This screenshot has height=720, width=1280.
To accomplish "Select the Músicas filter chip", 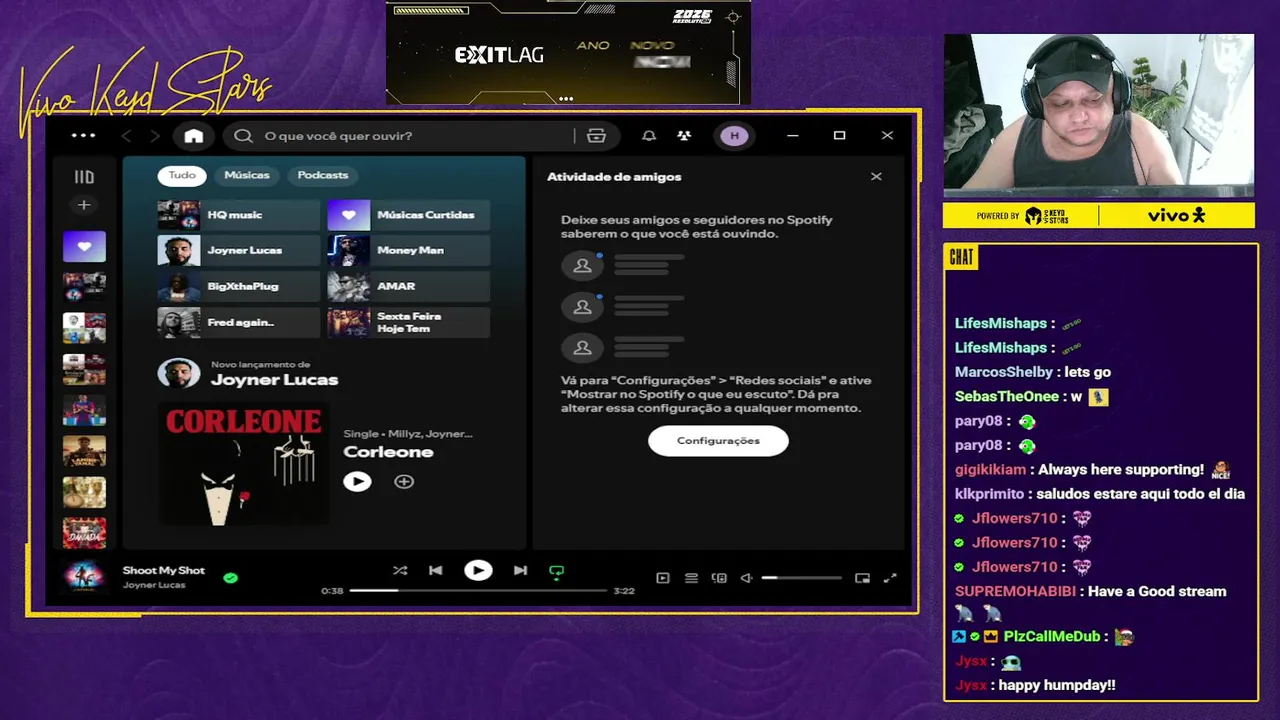I will (247, 175).
